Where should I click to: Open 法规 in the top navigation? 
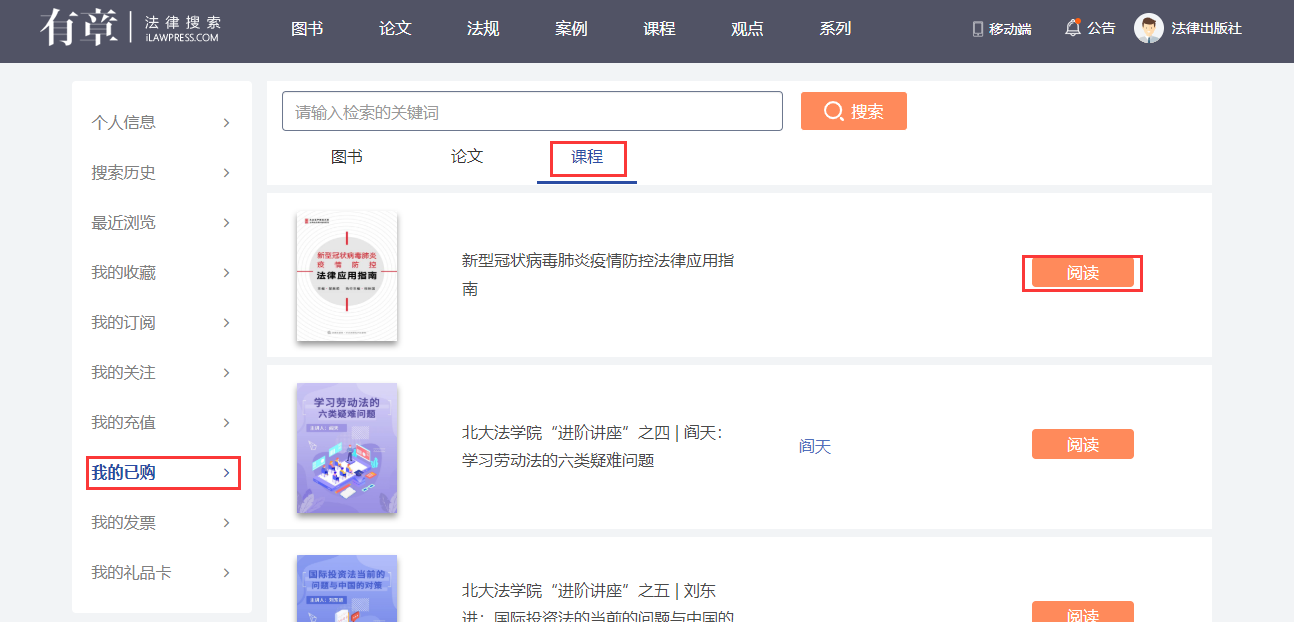click(x=483, y=29)
